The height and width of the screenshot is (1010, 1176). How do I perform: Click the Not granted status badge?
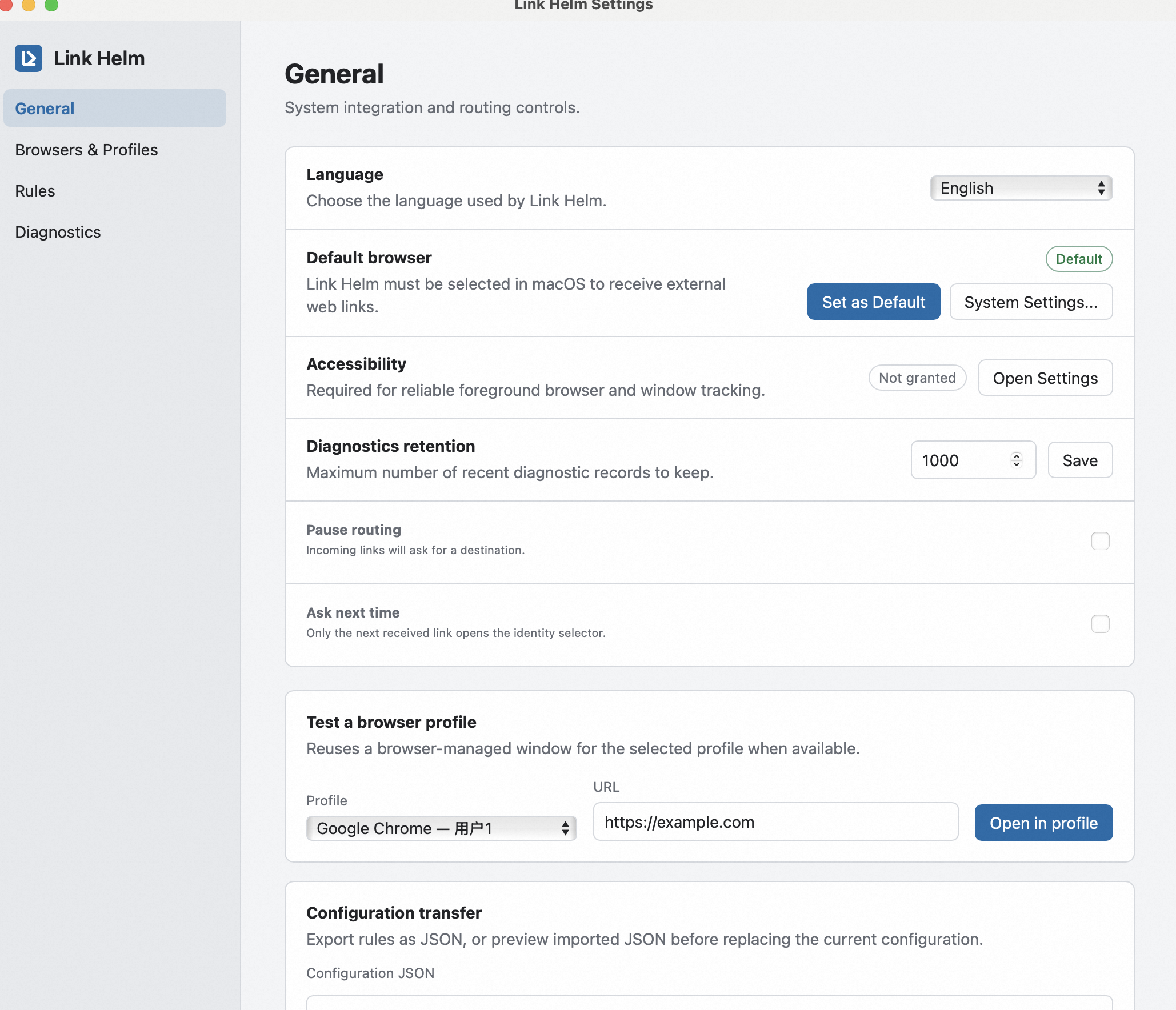coord(917,378)
